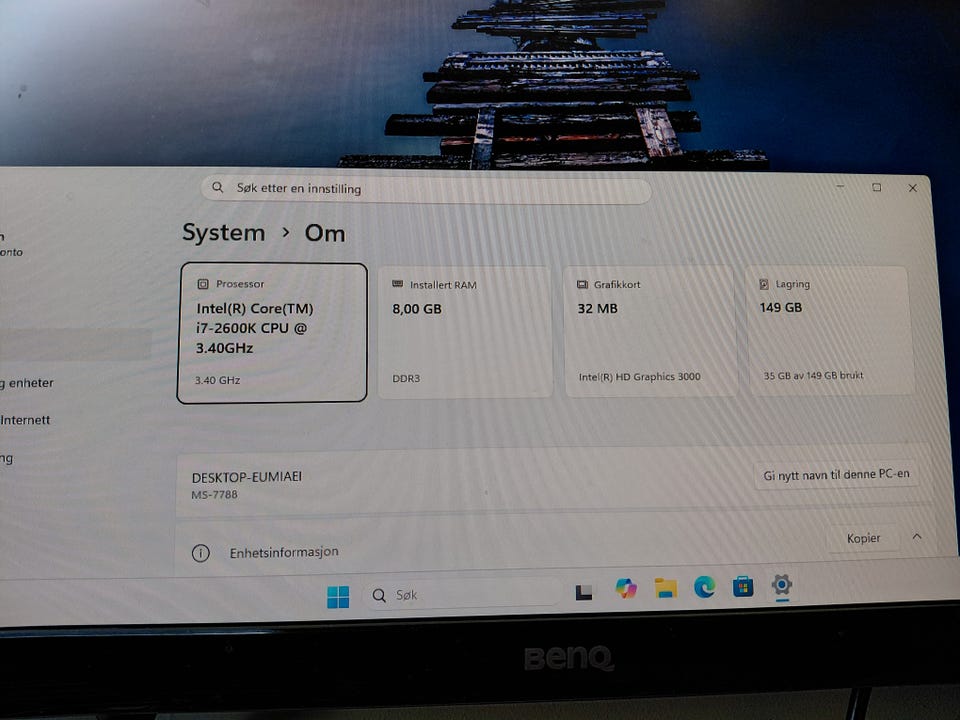Click the Prosessor chip icon
Viewport: 960px width, 720px height.
(x=203, y=284)
